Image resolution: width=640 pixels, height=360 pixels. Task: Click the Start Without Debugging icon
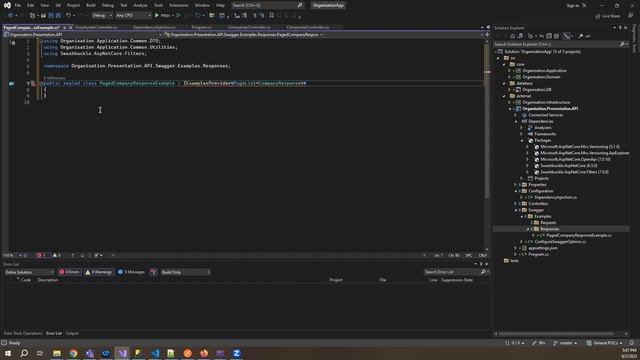(178, 16)
